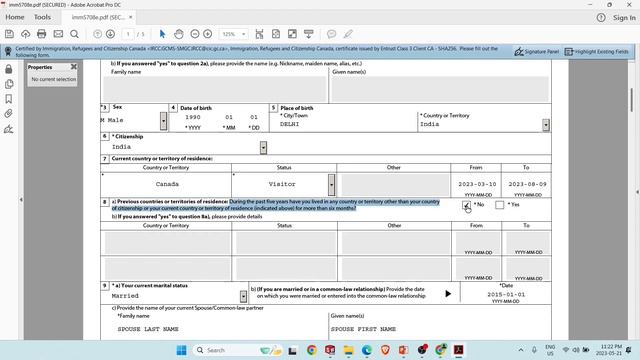Open Microsoft Edge from taskbar
Screen dimensions: 640x360
367,350
